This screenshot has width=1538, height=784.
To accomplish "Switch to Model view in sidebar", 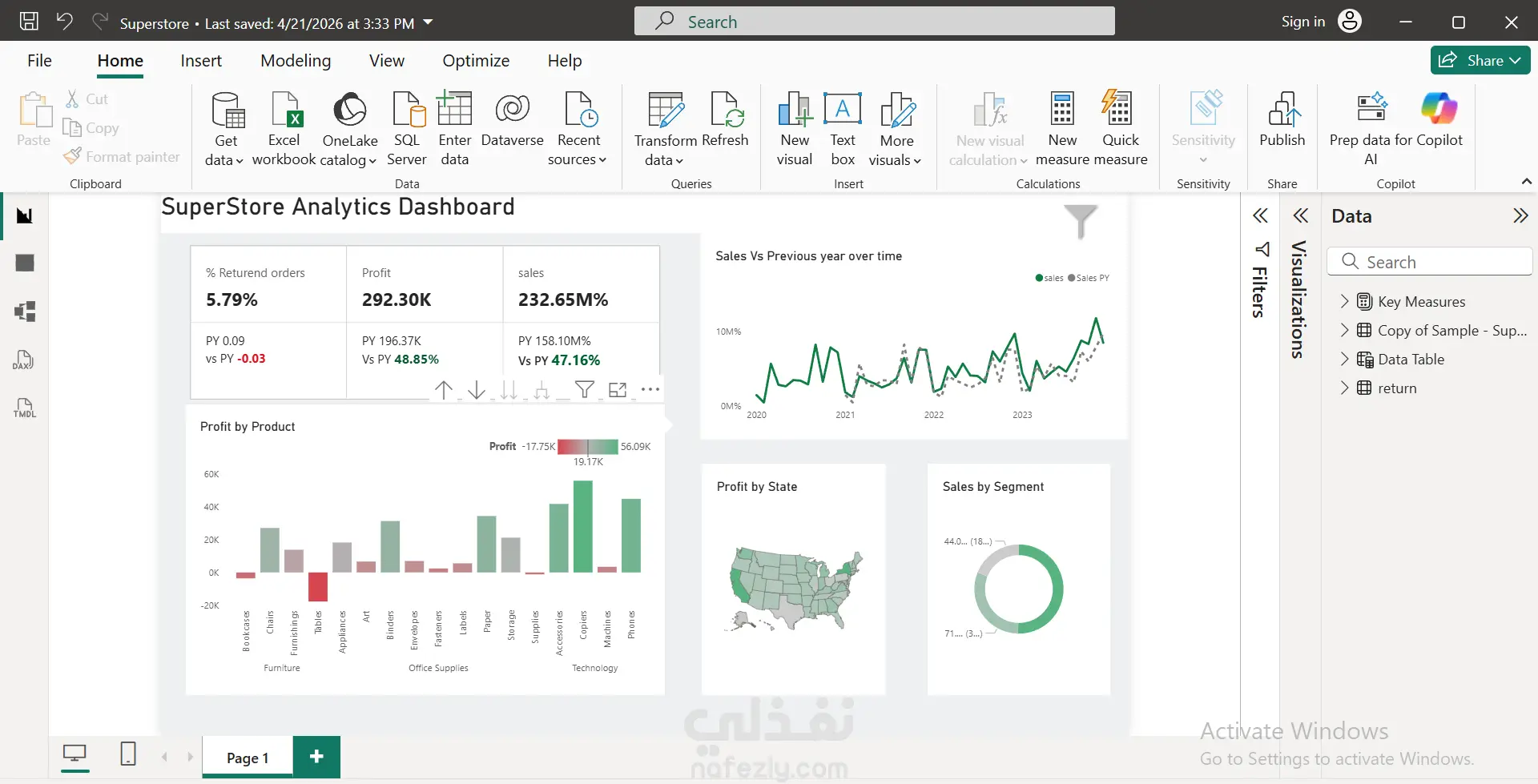I will click(x=25, y=312).
